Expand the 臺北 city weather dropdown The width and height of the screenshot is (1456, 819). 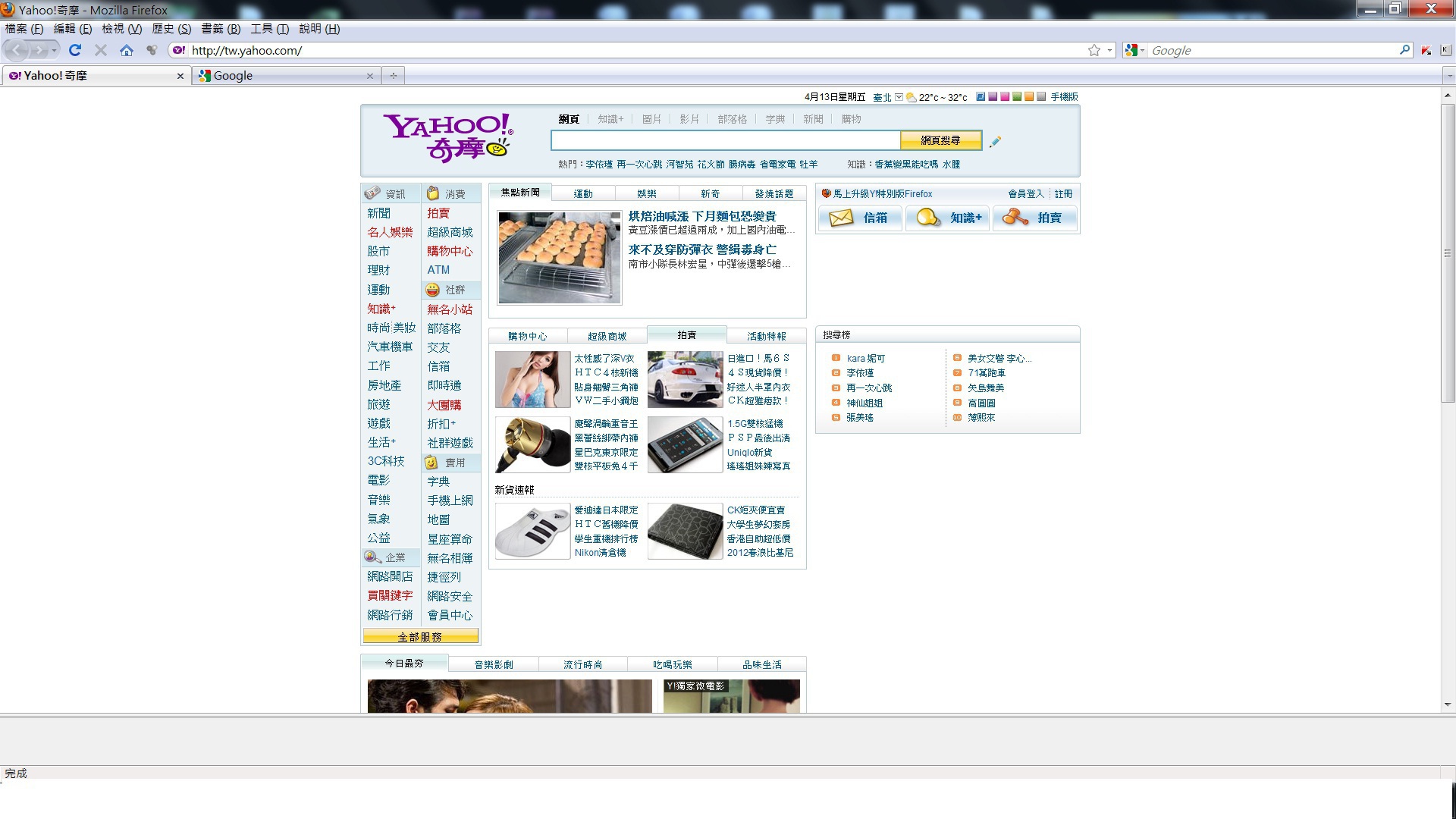click(899, 97)
